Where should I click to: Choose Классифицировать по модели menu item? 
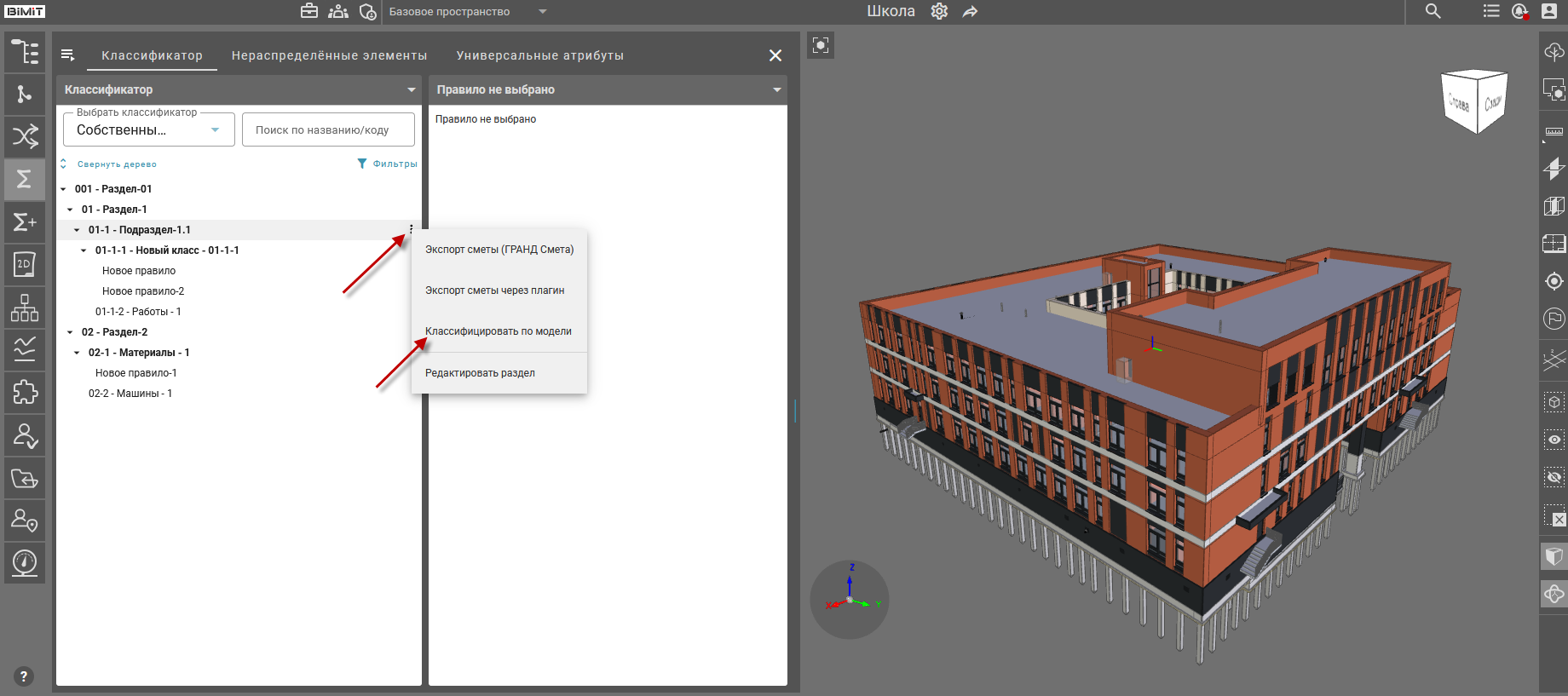(x=499, y=331)
